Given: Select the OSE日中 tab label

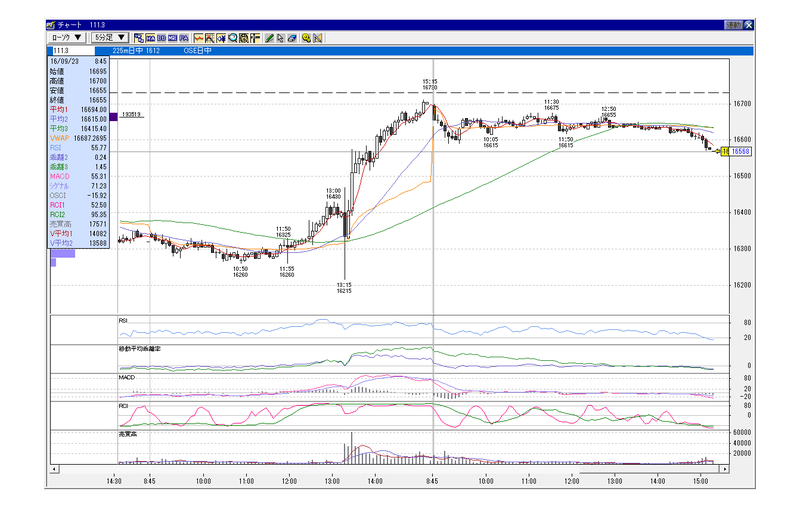Looking at the screenshot, I should [x=197, y=50].
